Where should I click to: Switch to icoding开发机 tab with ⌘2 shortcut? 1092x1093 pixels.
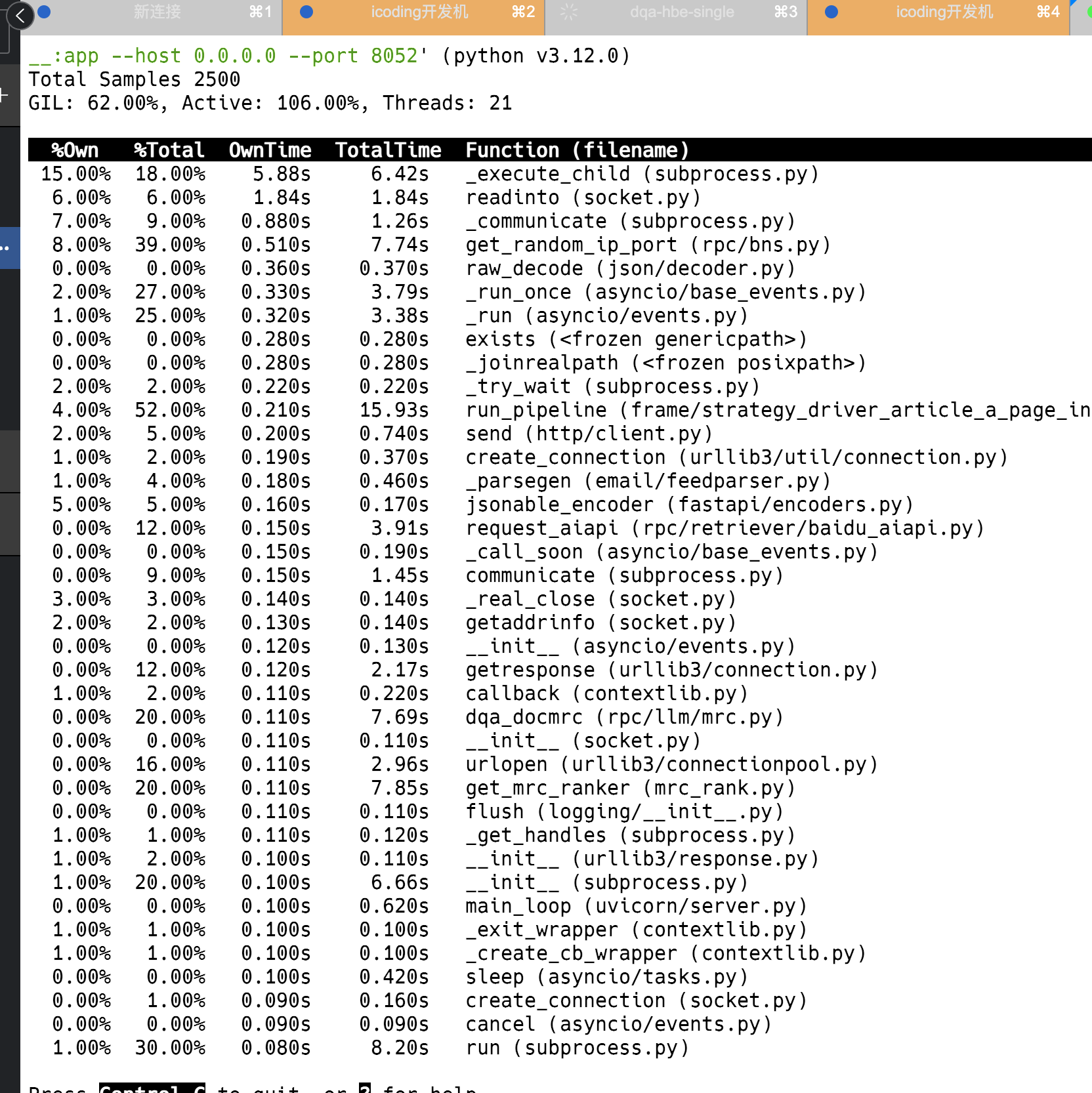pos(420,12)
